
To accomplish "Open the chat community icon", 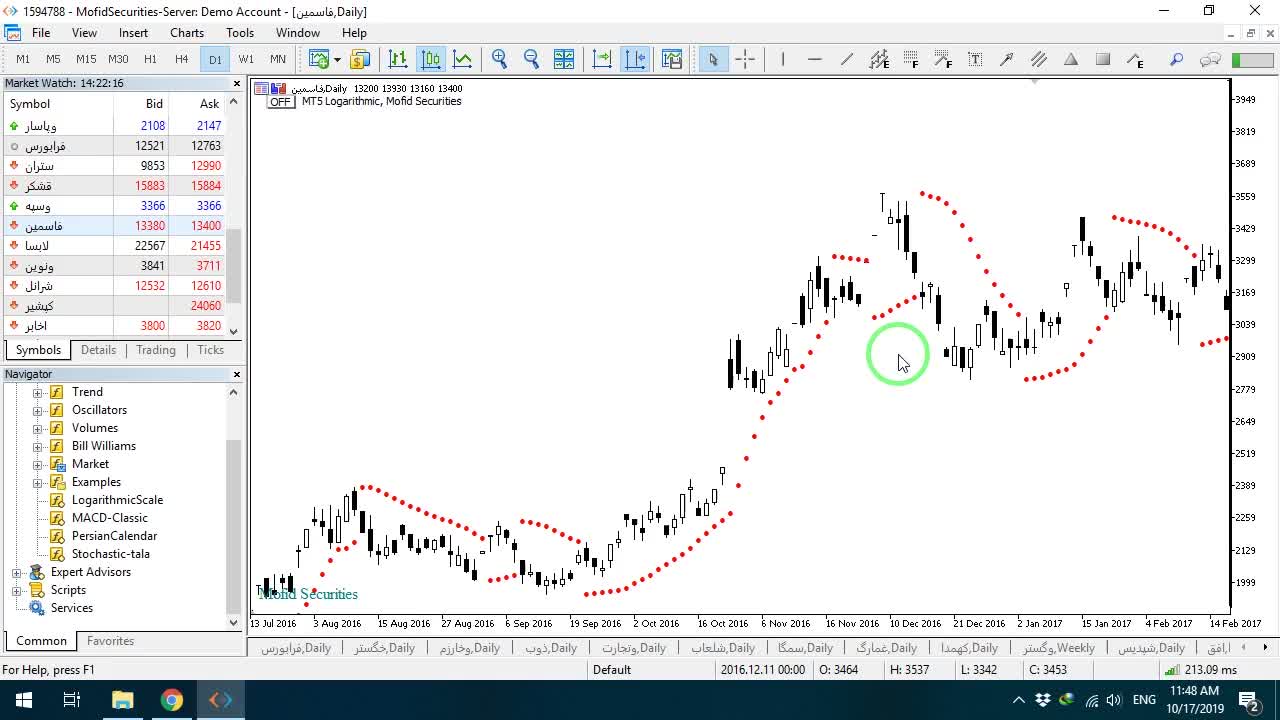I will (1210, 59).
